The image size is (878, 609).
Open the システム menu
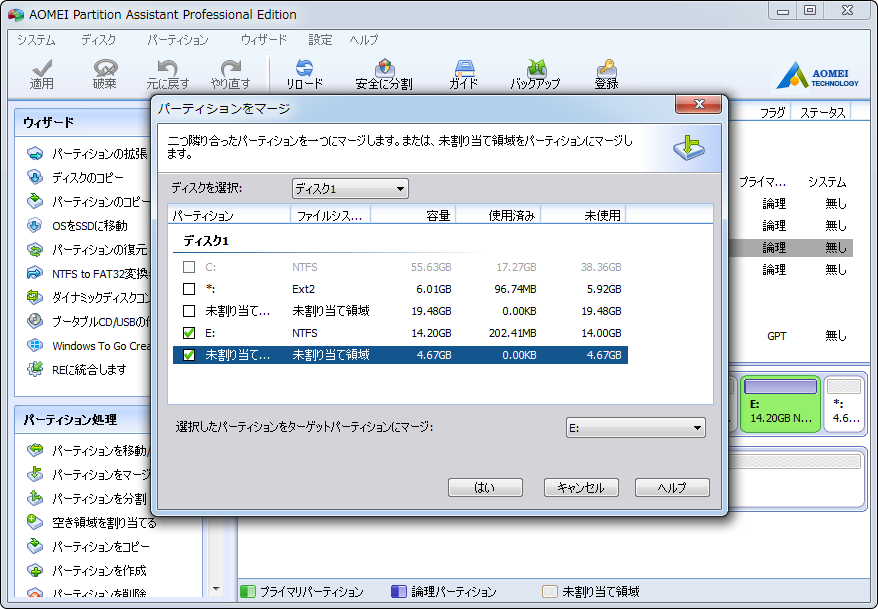(x=36, y=40)
